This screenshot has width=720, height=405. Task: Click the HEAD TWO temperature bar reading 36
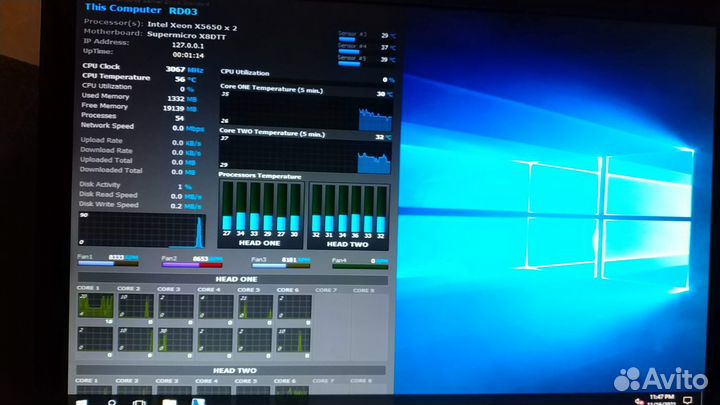point(355,209)
